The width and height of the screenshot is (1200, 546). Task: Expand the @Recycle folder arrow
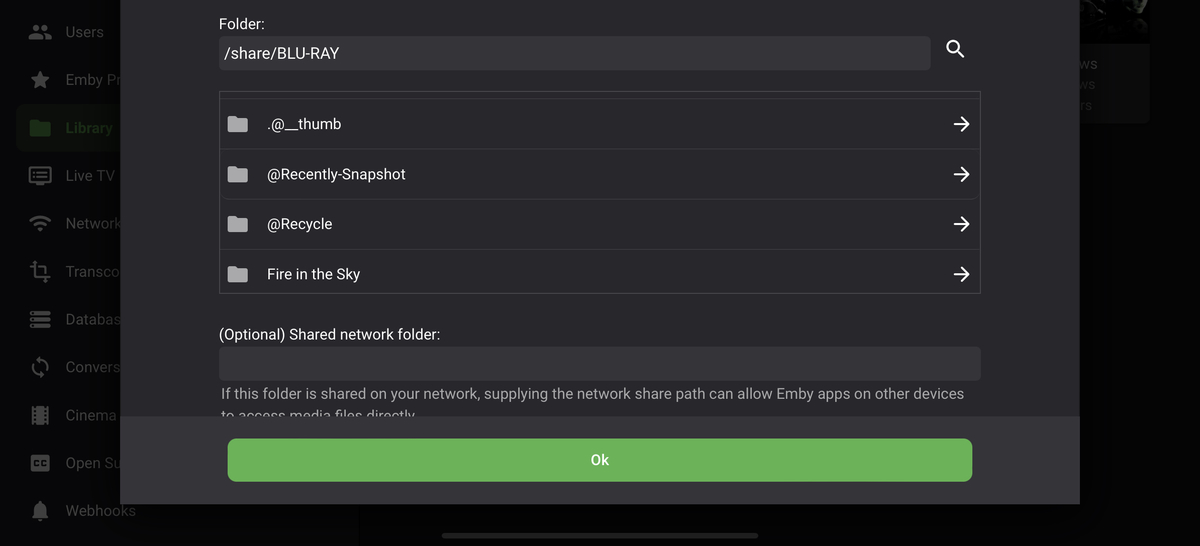[961, 224]
